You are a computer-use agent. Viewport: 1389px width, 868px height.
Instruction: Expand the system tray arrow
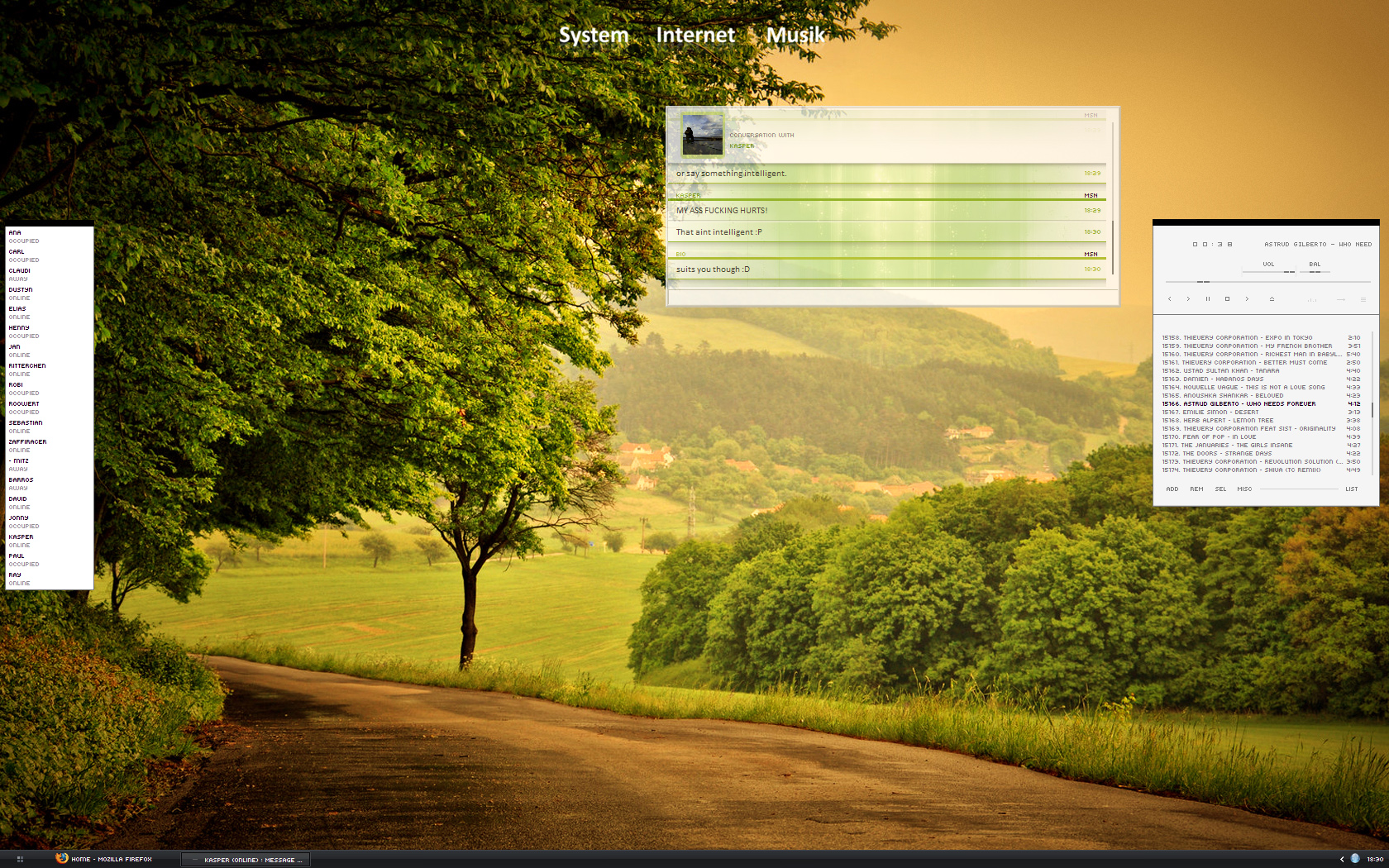(x=1342, y=860)
